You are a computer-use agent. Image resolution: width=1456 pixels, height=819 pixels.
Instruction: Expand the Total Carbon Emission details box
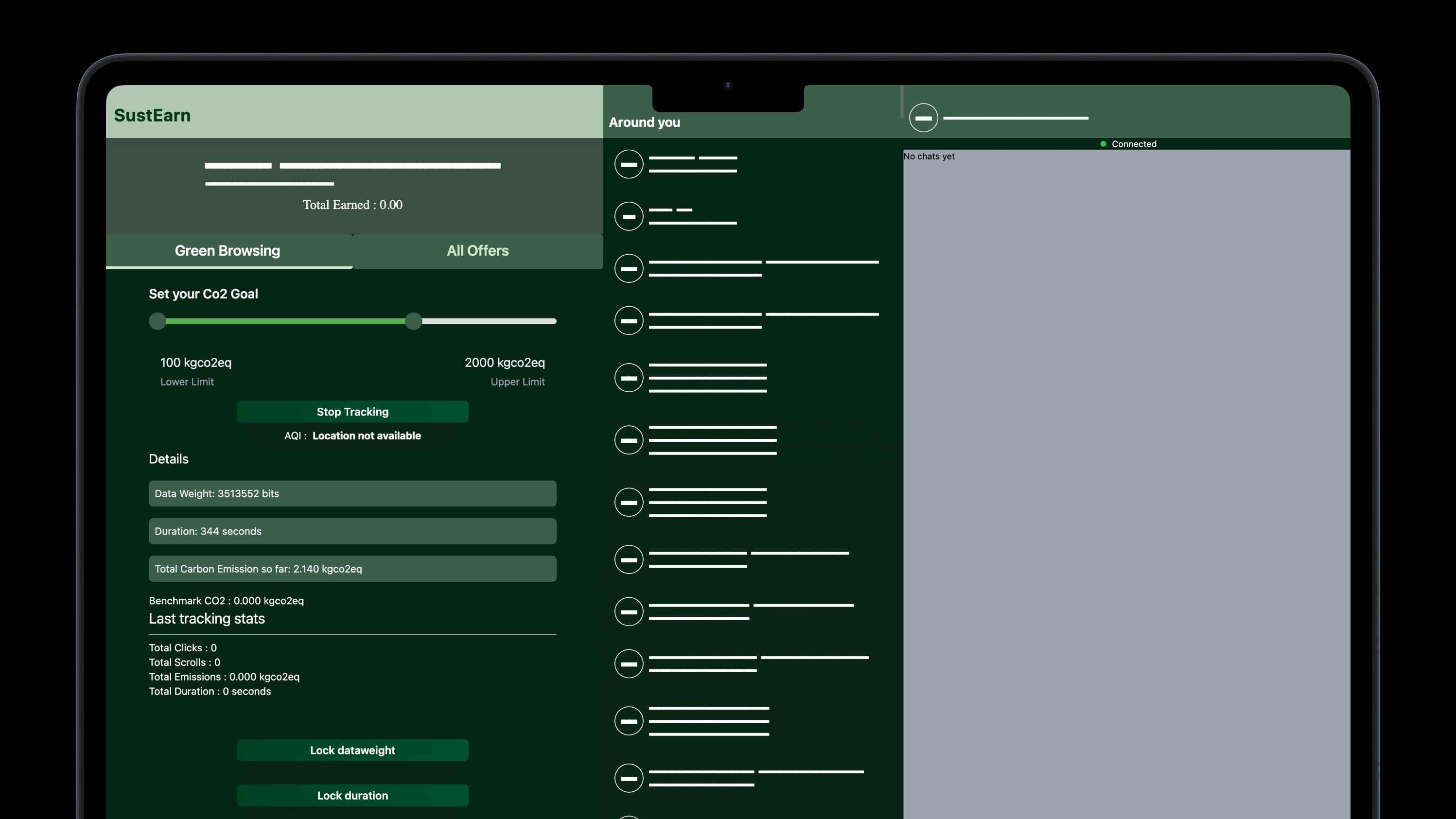coord(352,569)
